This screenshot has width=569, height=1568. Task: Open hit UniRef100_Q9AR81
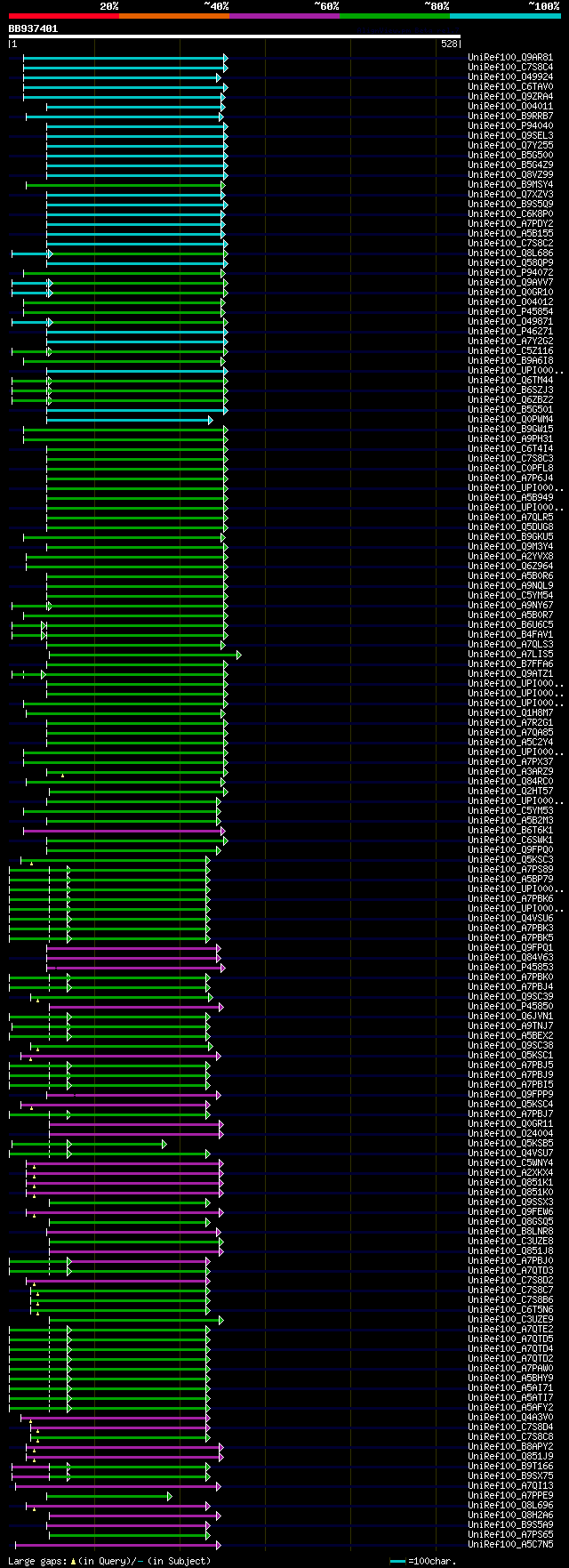[x=510, y=57]
